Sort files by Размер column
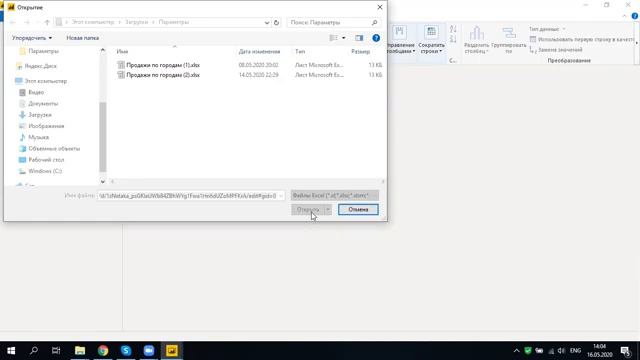Screen dimensions: 640x360 [360, 51]
